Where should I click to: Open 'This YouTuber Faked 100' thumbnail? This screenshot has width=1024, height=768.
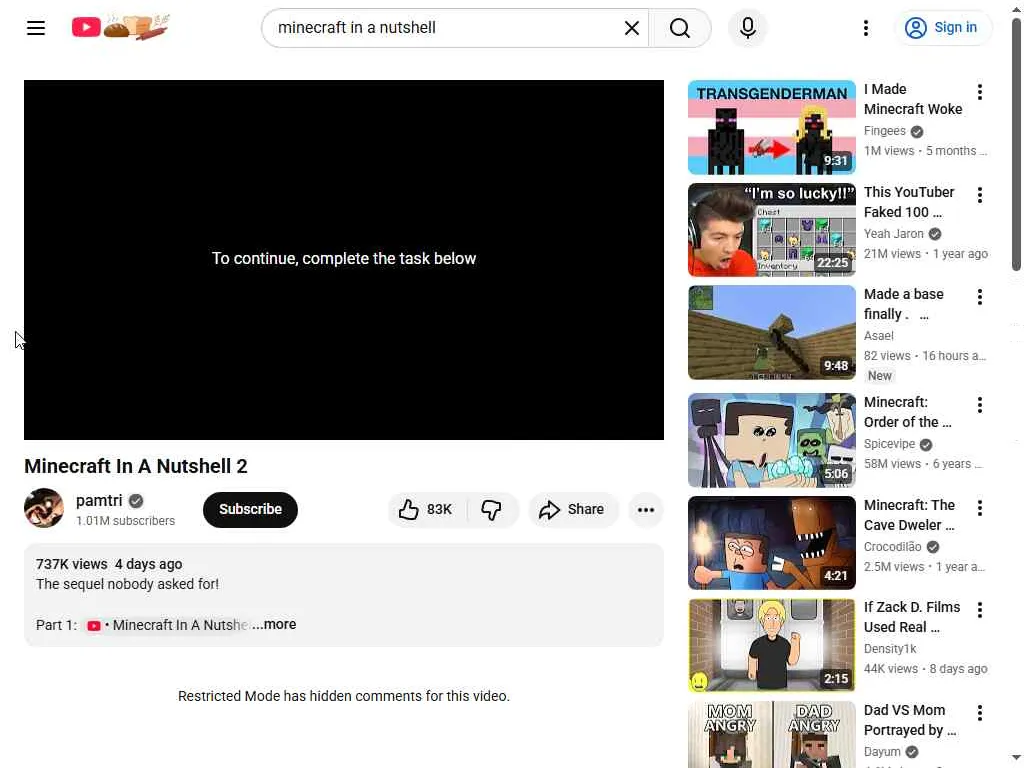tap(771, 230)
